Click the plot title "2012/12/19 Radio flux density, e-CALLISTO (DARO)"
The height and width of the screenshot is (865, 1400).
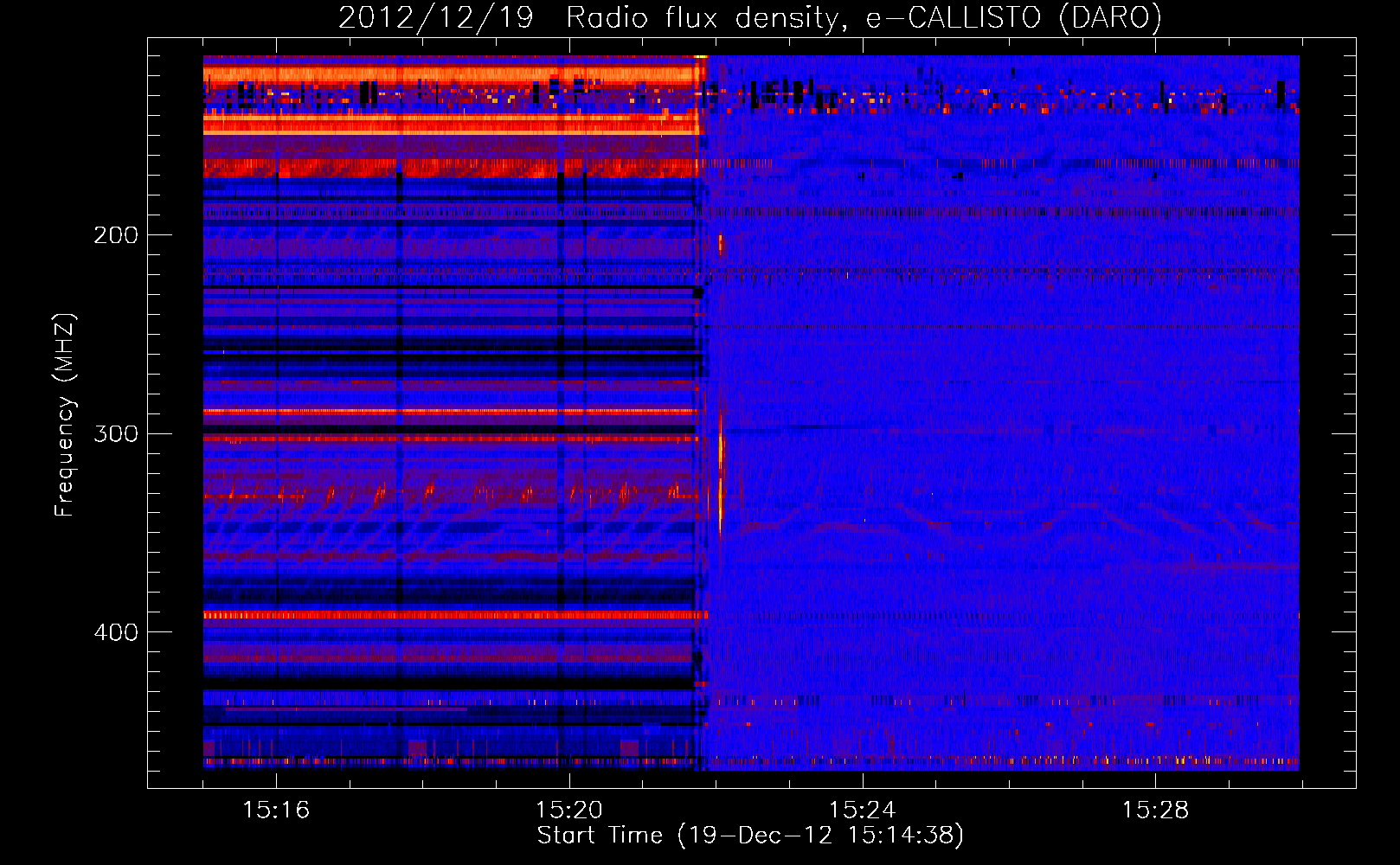tap(749, 17)
